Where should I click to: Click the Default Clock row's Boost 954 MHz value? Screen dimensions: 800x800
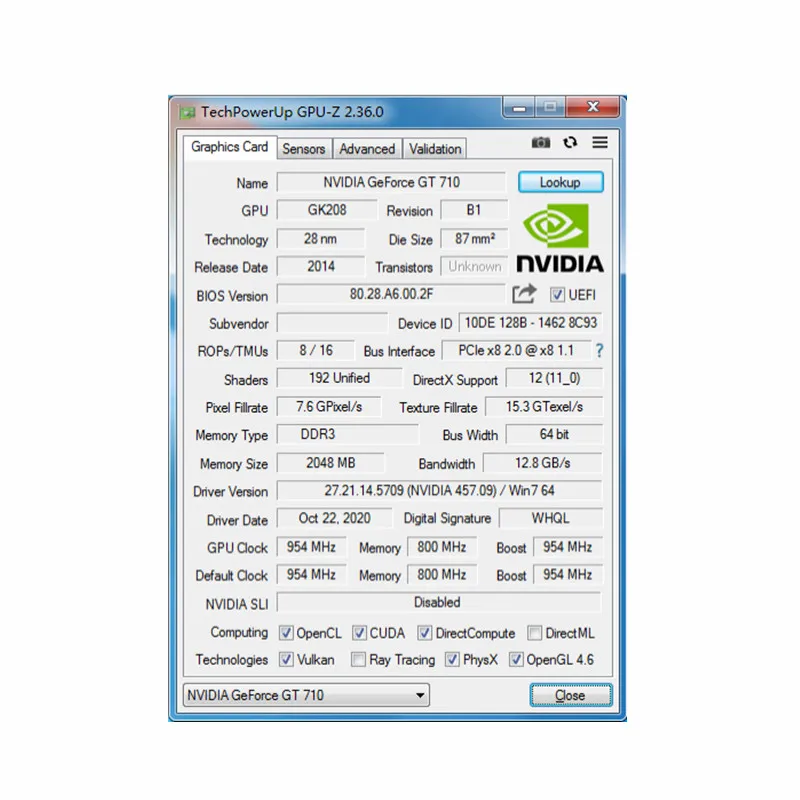[568, 574]
